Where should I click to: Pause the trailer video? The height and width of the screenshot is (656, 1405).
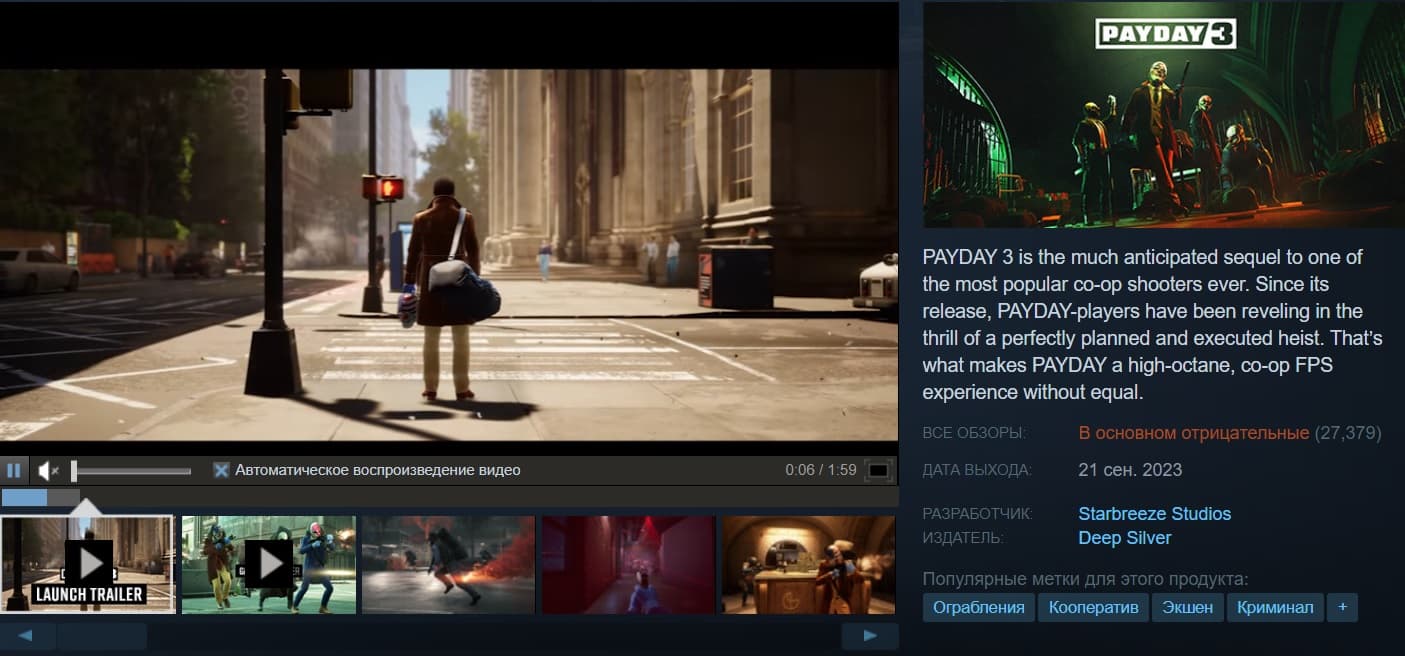point(14,470)
